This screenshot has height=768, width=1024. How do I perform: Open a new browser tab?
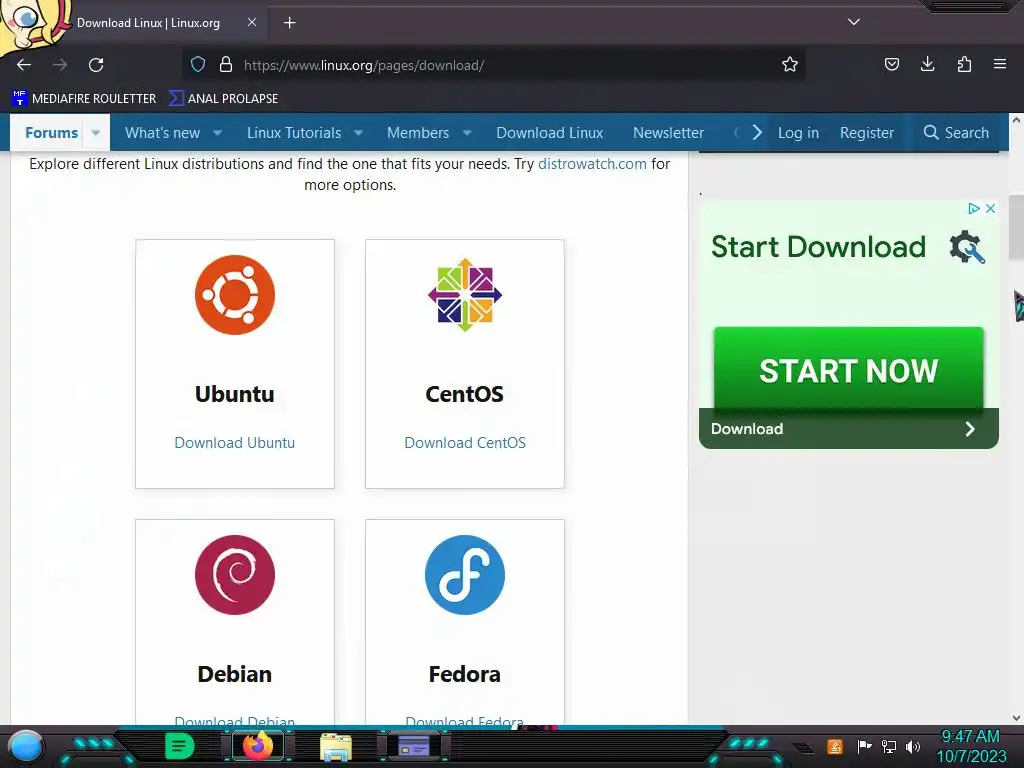coord(289,23)
